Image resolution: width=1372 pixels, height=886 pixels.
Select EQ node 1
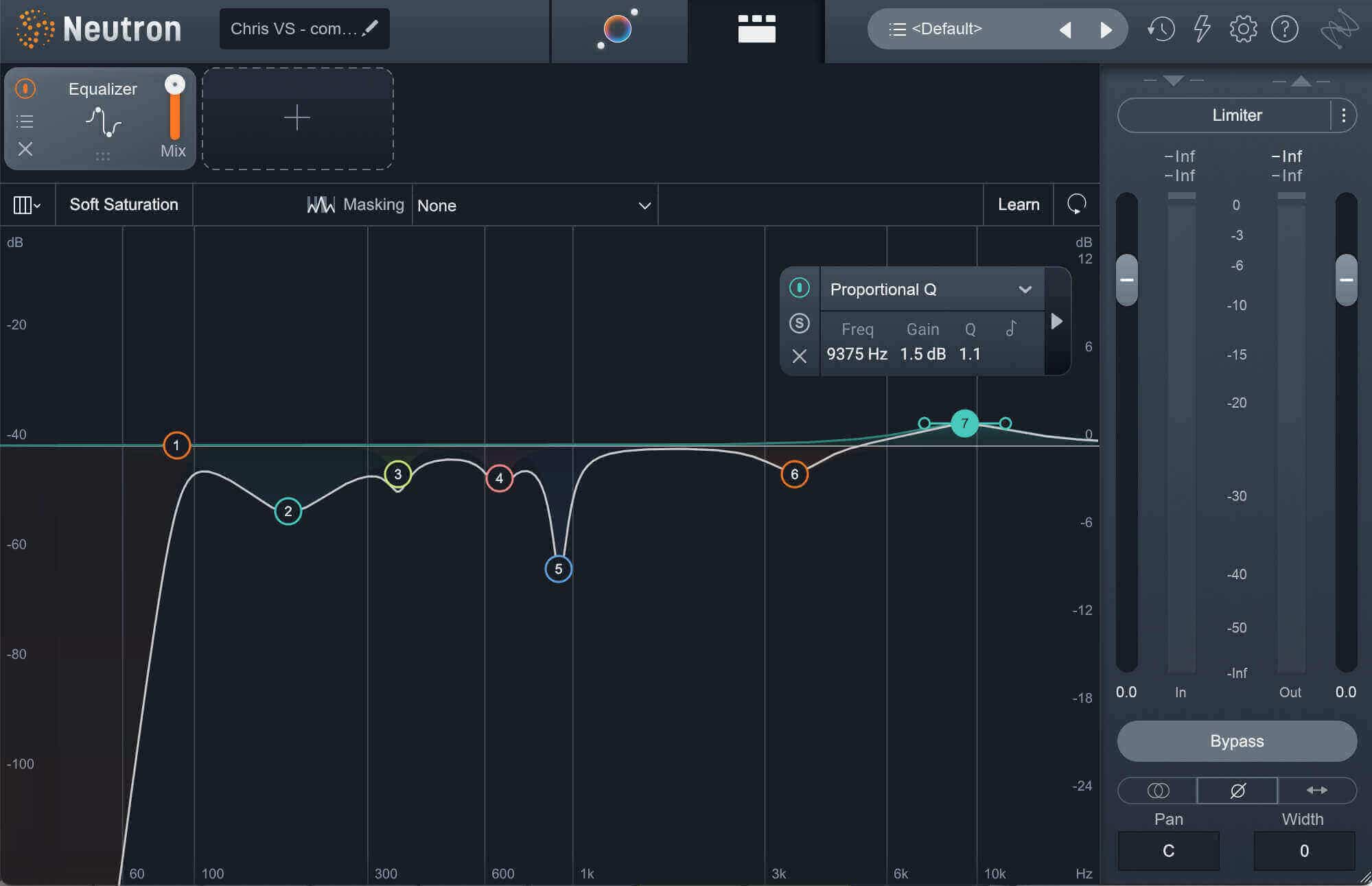tap(176, 445)
